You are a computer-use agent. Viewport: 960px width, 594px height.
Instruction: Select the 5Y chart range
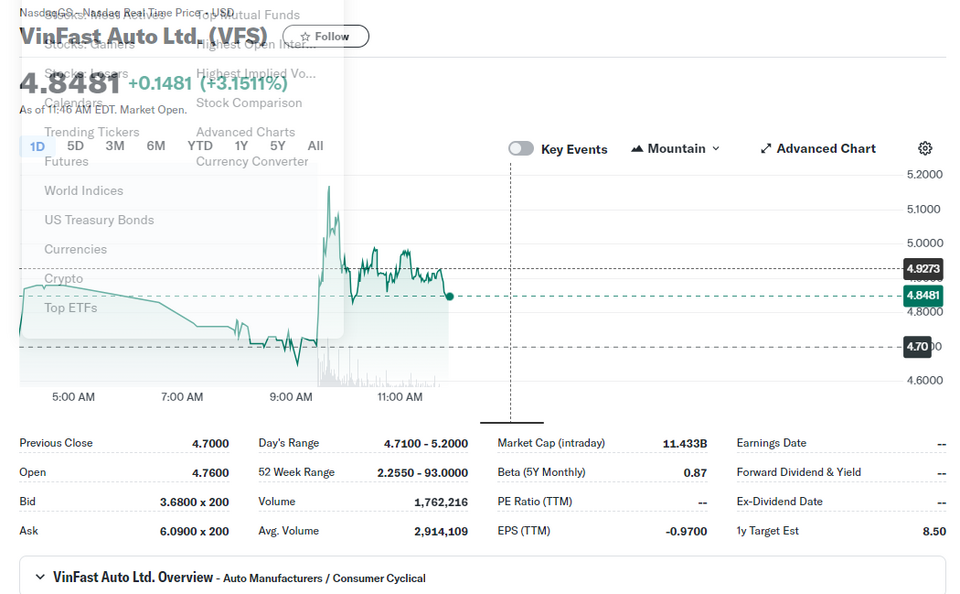coord(277,146)
